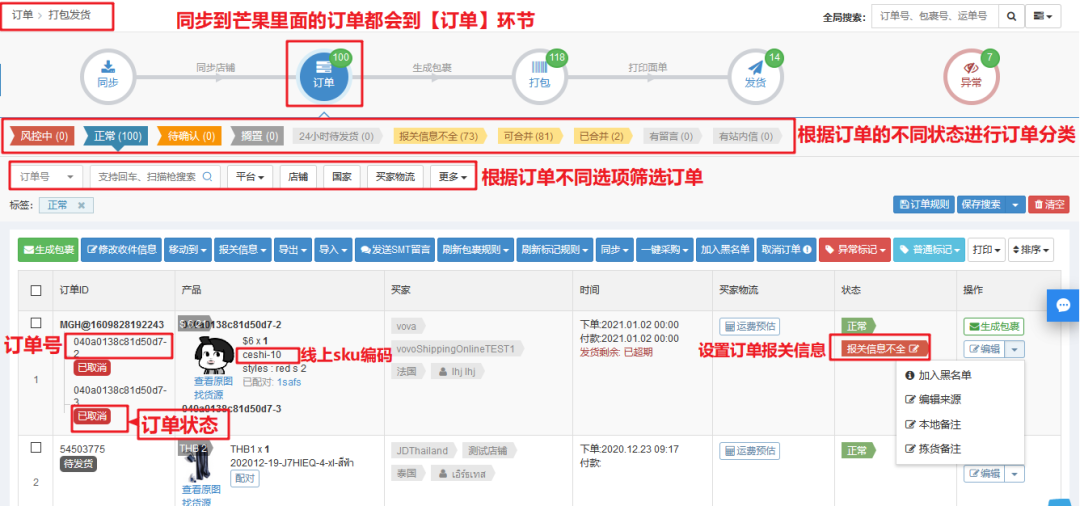Click the 配对 button for THB1 product

point(245,478)
